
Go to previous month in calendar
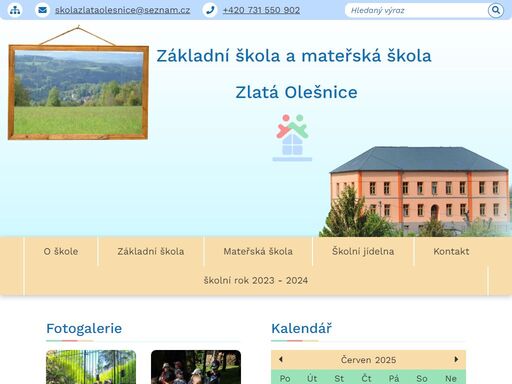point(281,359)
